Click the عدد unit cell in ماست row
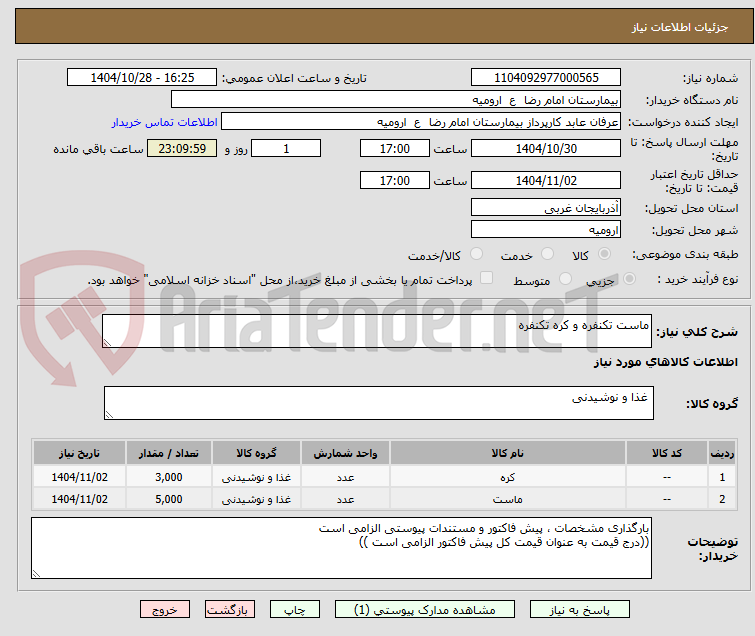 [345, 499]
